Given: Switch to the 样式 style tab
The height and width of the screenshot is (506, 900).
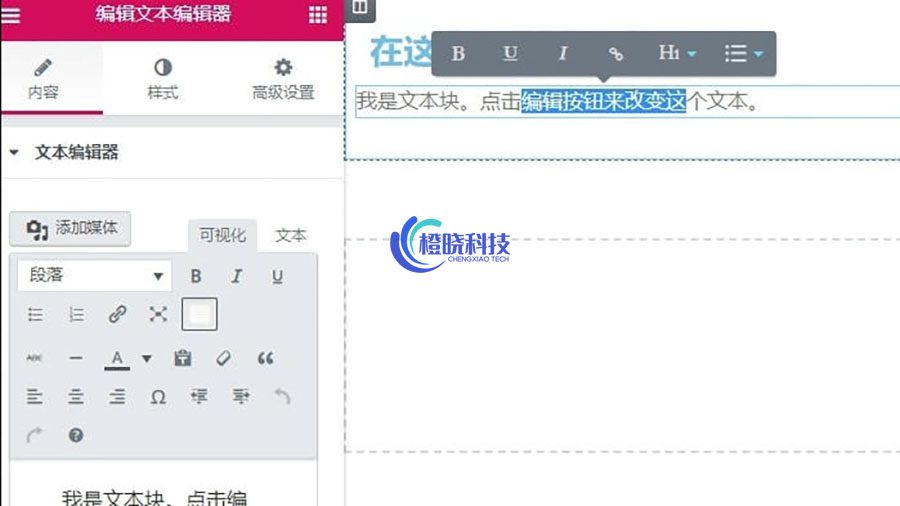Looking at the screenshot, I should [162, 79].
